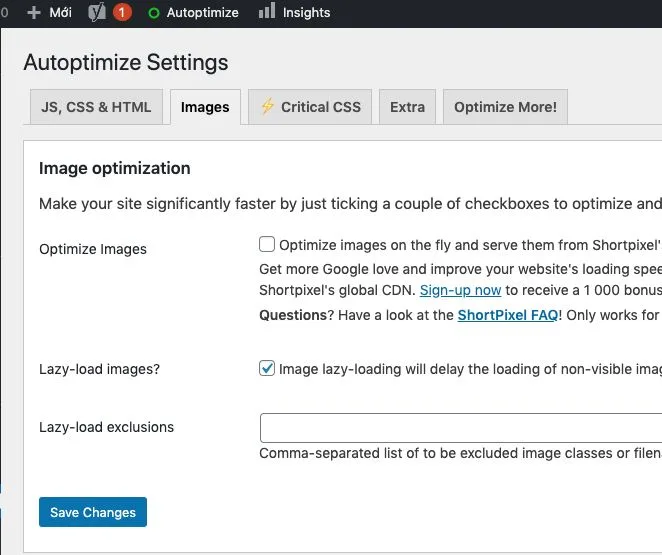
Task: Click the Lazy-load images? label
Action: pos(100,369)
